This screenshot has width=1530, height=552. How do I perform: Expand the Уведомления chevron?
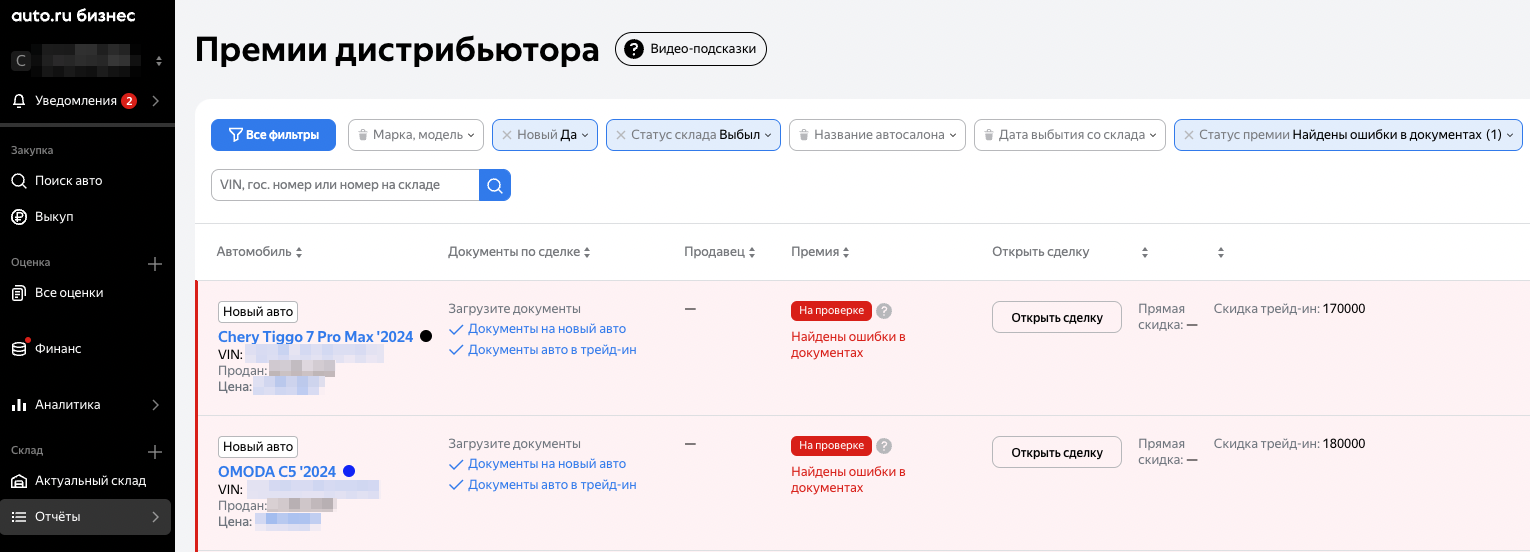pos(156,101)
